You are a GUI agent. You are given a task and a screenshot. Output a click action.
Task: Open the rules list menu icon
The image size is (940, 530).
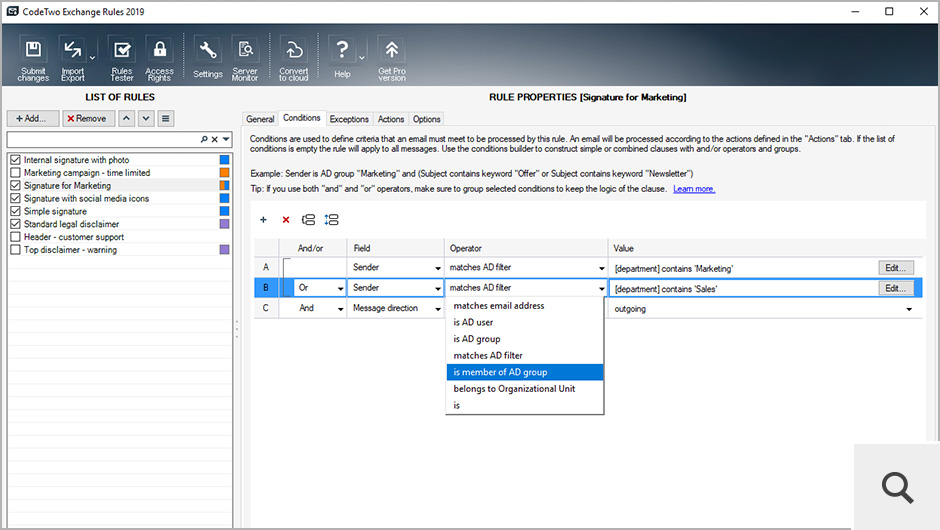pos(165,118)
